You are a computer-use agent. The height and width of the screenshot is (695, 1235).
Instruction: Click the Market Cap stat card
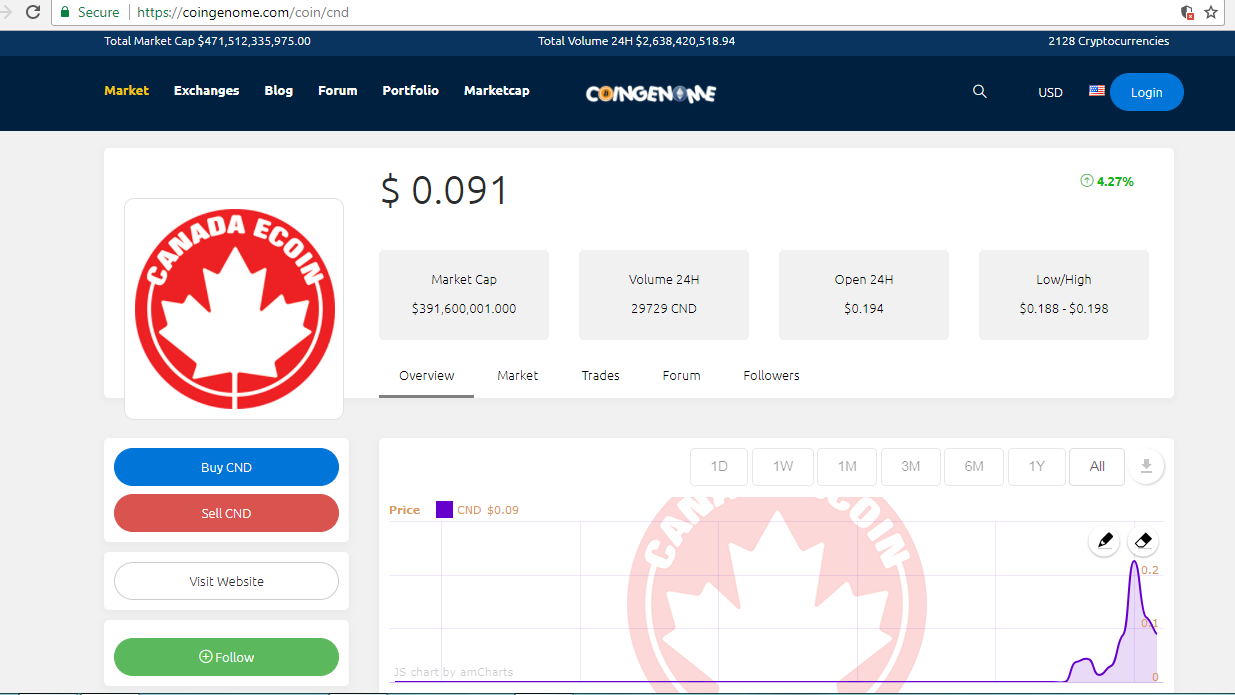[x=464, y=295]
